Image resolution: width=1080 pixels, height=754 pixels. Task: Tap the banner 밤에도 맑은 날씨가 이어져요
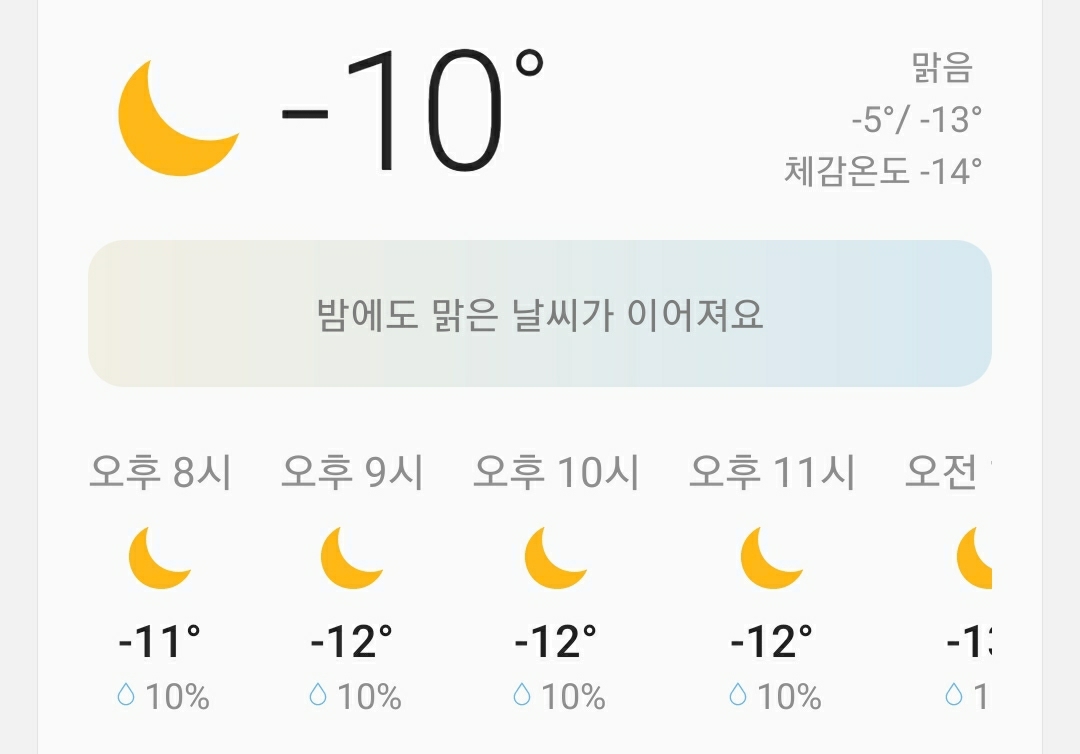point(540,314)
